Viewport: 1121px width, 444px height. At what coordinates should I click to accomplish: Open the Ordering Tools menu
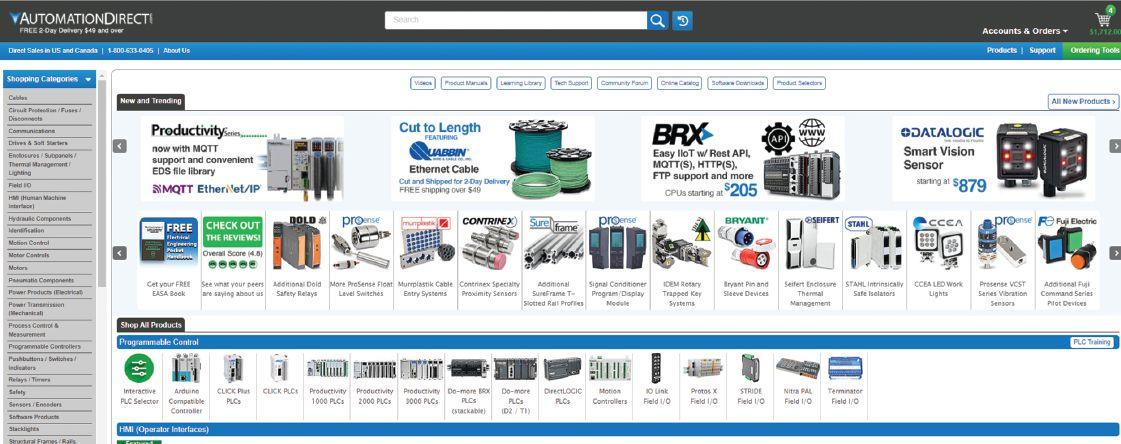tap(1092, 51)
